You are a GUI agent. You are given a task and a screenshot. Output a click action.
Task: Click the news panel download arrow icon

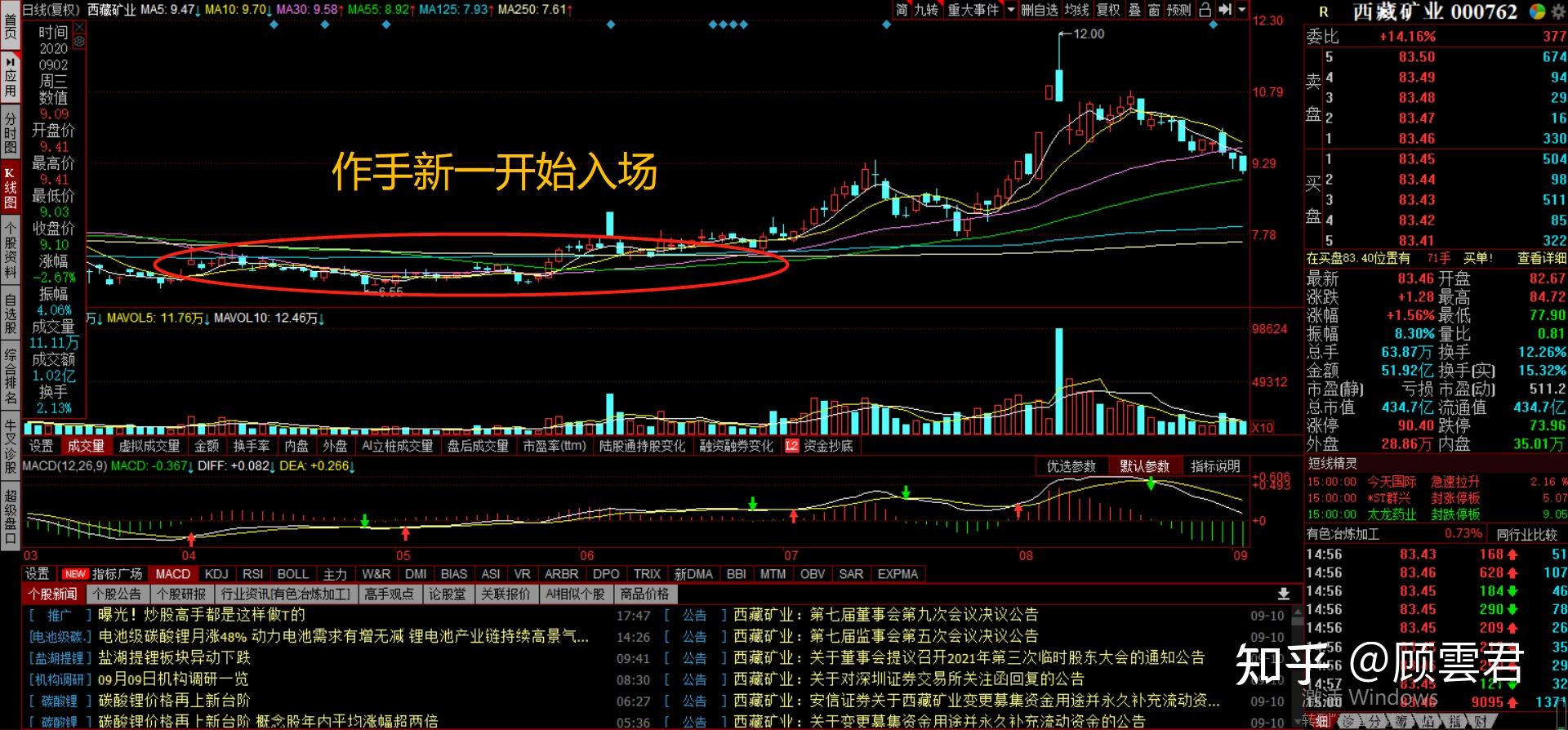click(x=1283, y=594)
